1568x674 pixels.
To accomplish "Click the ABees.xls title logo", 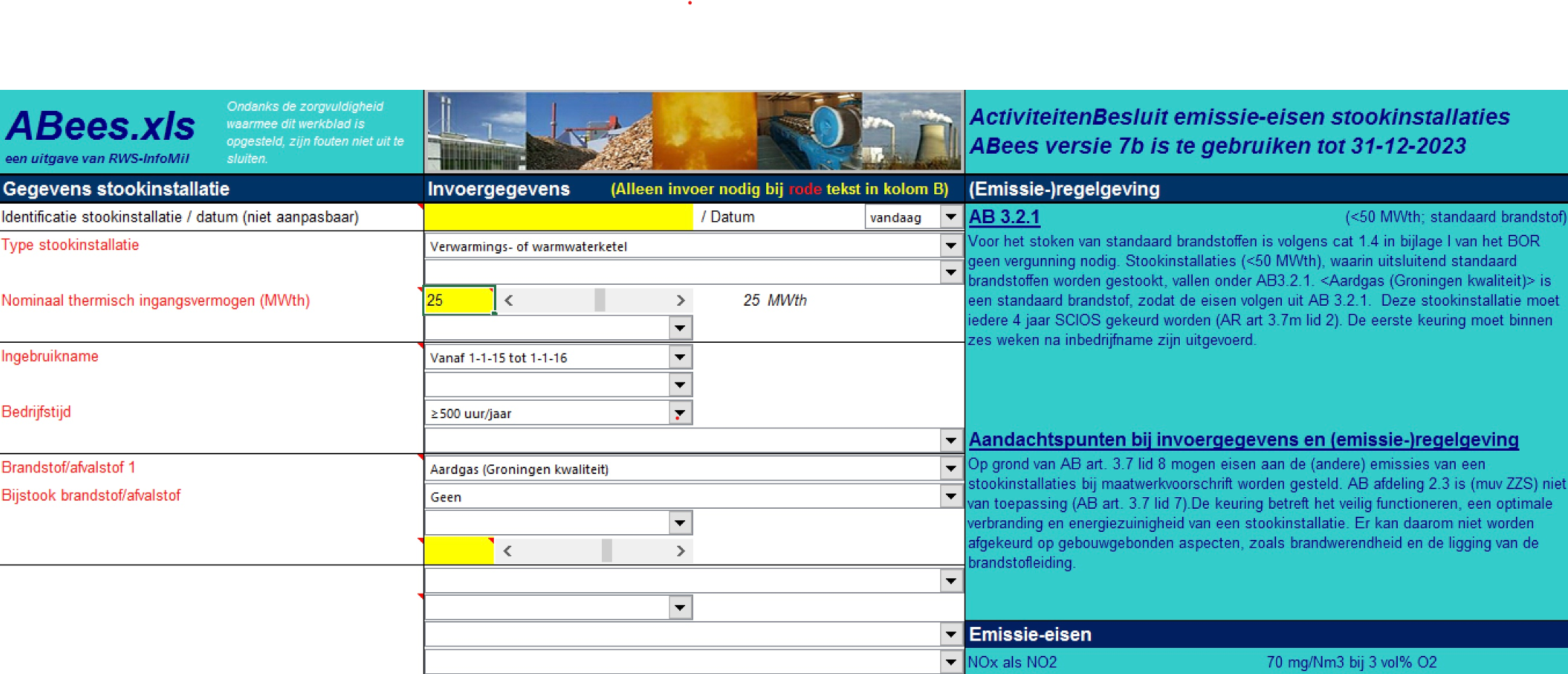I will (100, 127).
